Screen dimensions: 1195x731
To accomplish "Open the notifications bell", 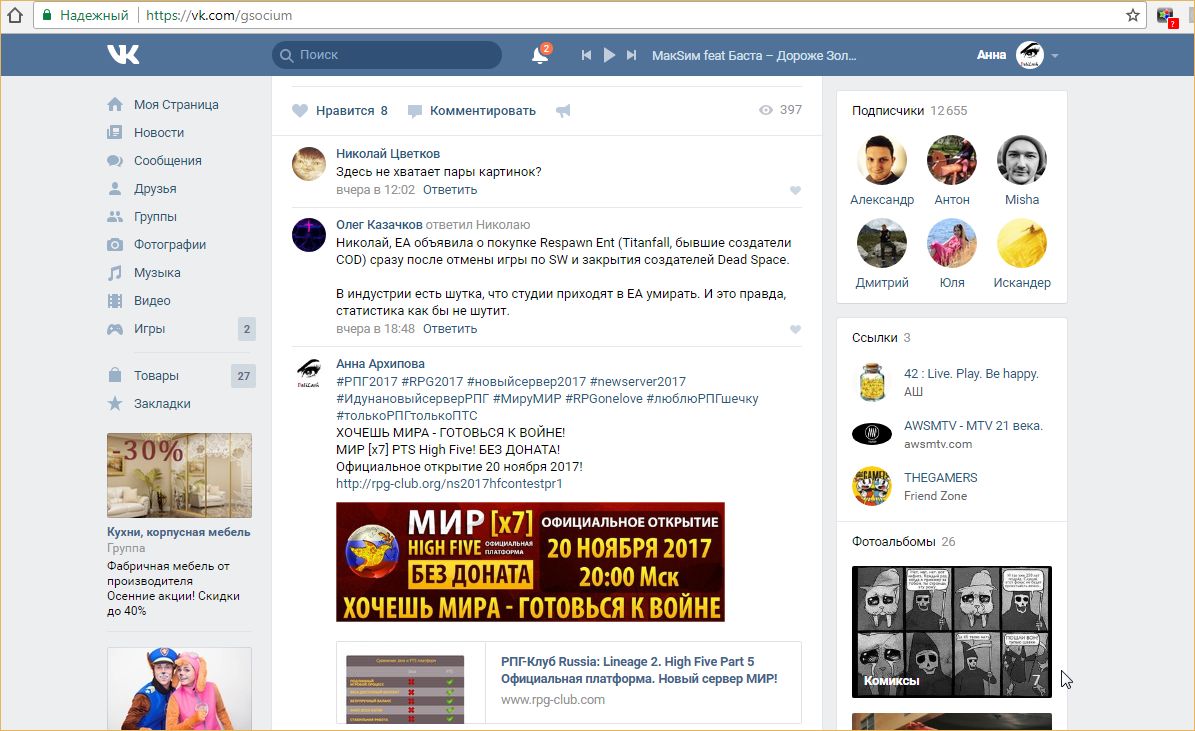I will click(539, 56).
